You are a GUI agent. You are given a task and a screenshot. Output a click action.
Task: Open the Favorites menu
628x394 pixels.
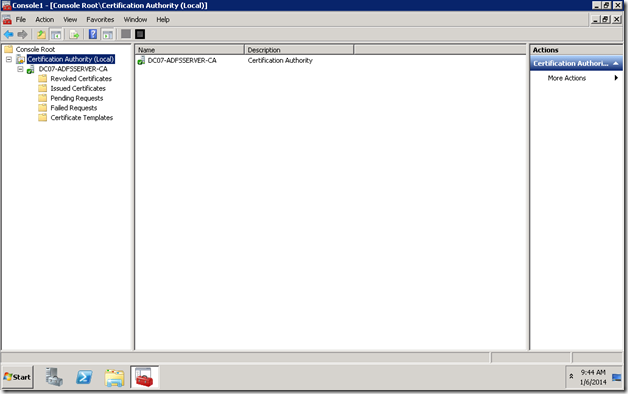click(100, 20)
